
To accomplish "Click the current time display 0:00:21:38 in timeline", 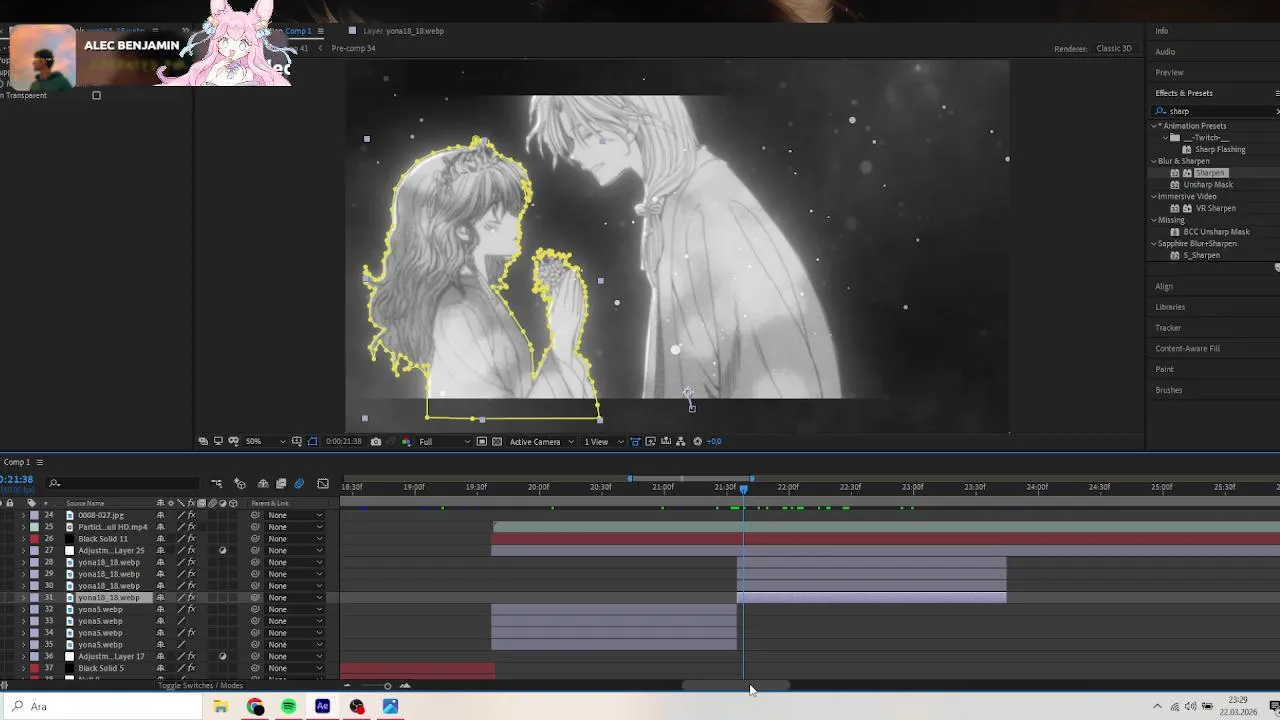I will pyautogui.click(x=17, y=480).
